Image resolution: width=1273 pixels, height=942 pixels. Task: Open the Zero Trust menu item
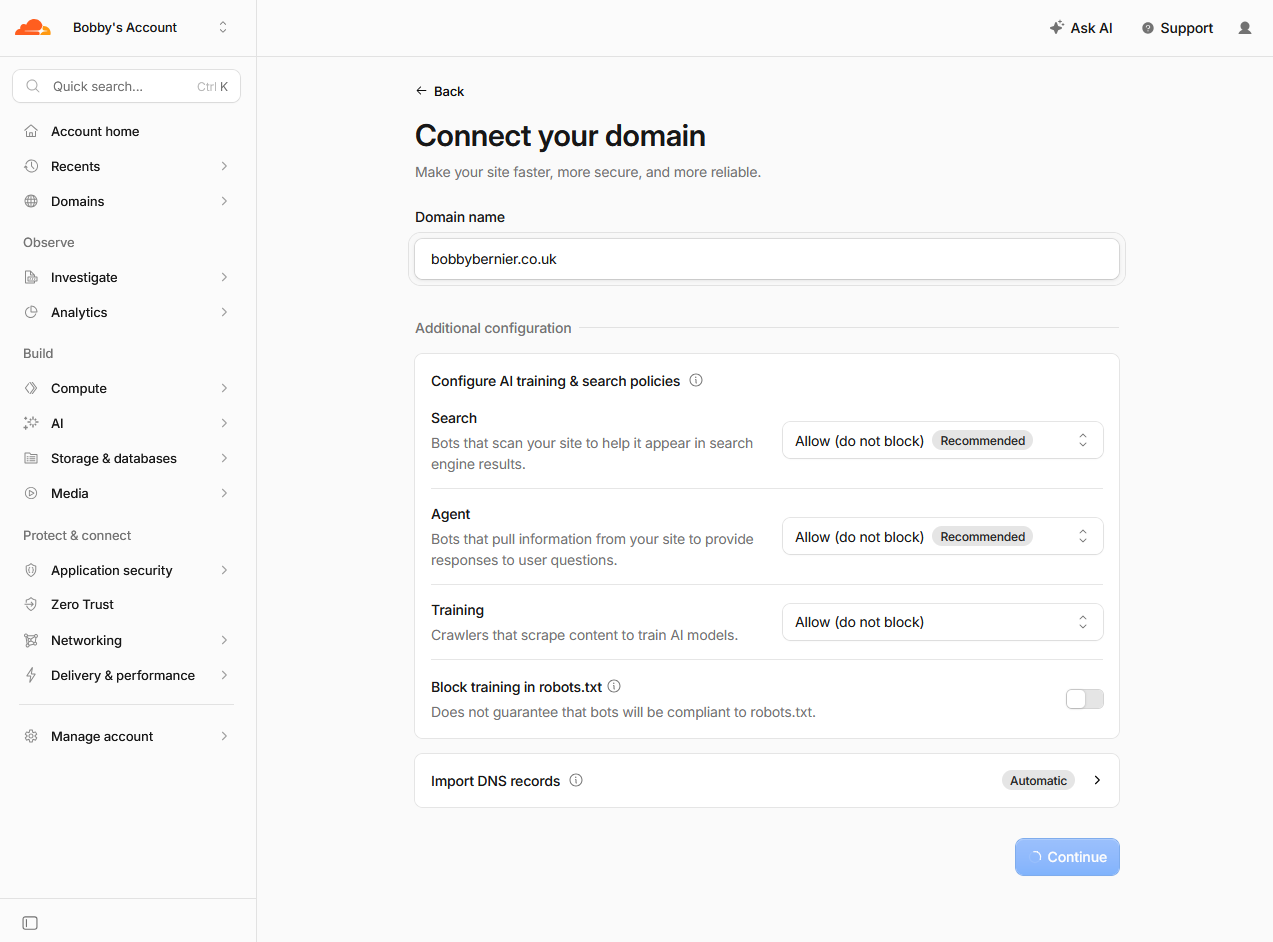tap(126, 604)
